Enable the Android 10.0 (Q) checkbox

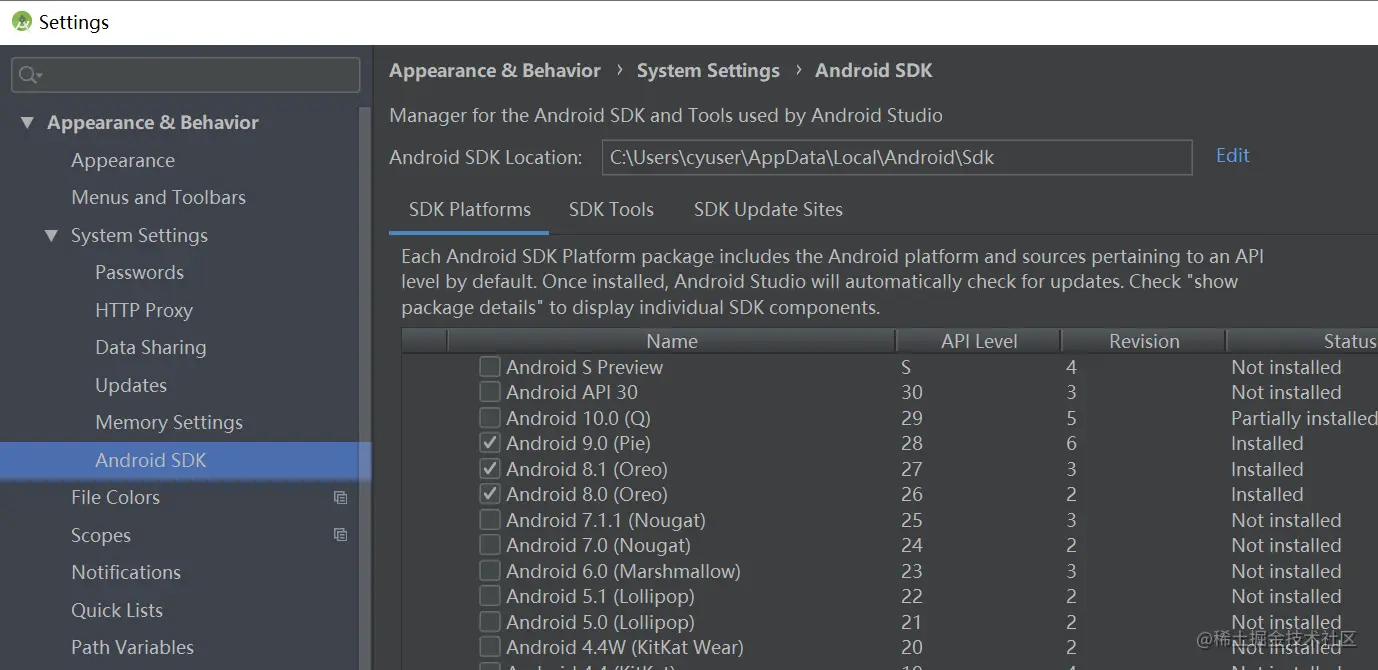[x=490, y=418]
